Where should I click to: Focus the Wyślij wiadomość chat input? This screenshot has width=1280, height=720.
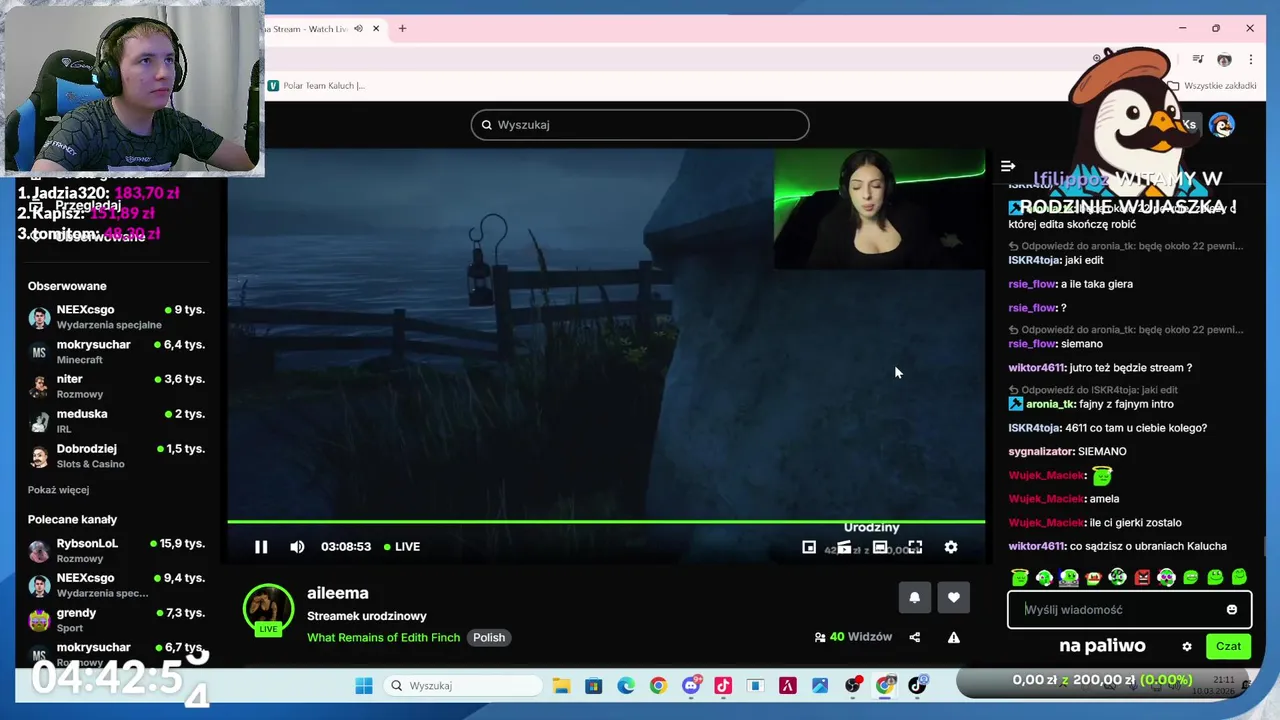1129,610
